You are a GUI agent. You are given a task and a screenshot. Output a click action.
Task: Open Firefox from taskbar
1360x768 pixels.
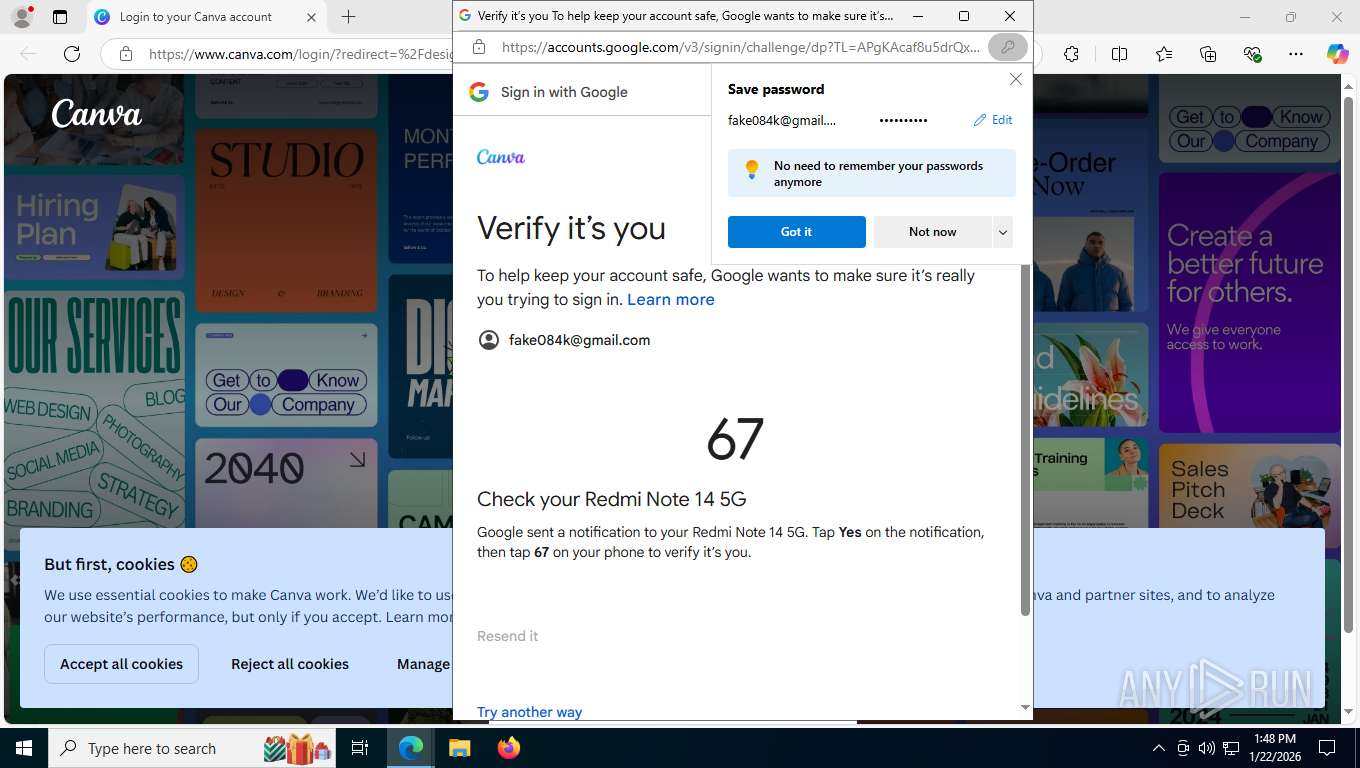(x=508, y=748)
